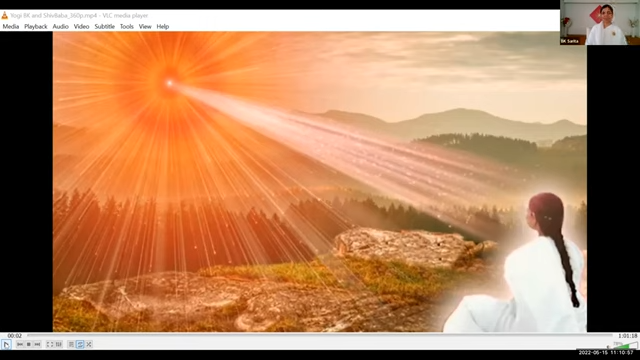Viewport: 640px width, 360px height.
Task: Skip to previous media track
Action: click(20, 344)
